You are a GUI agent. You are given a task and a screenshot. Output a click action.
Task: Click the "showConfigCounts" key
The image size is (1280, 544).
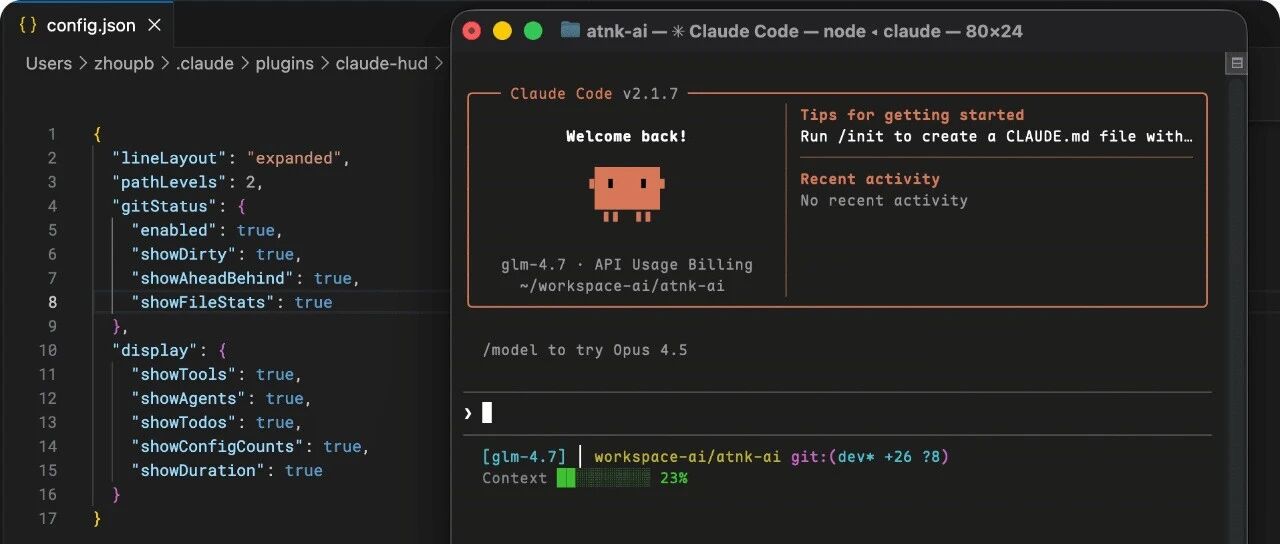click(218, 446)
